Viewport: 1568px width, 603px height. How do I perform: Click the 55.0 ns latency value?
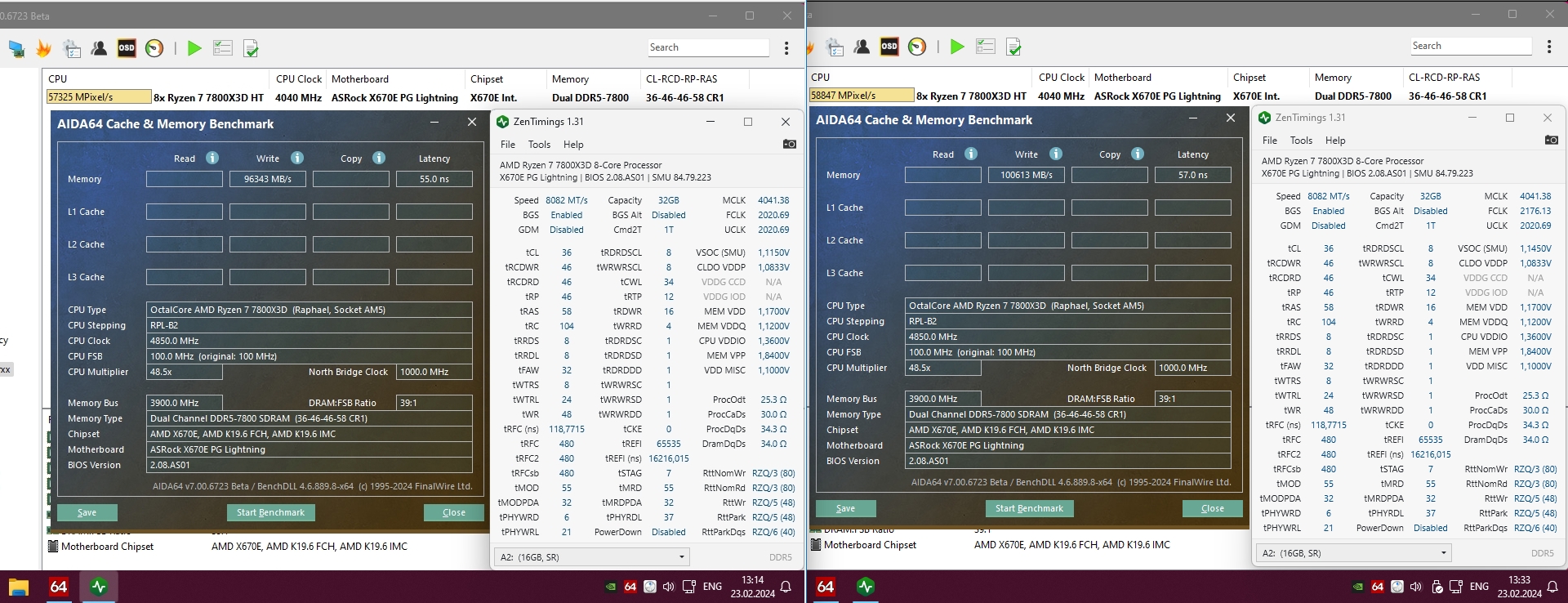(434, 179)
